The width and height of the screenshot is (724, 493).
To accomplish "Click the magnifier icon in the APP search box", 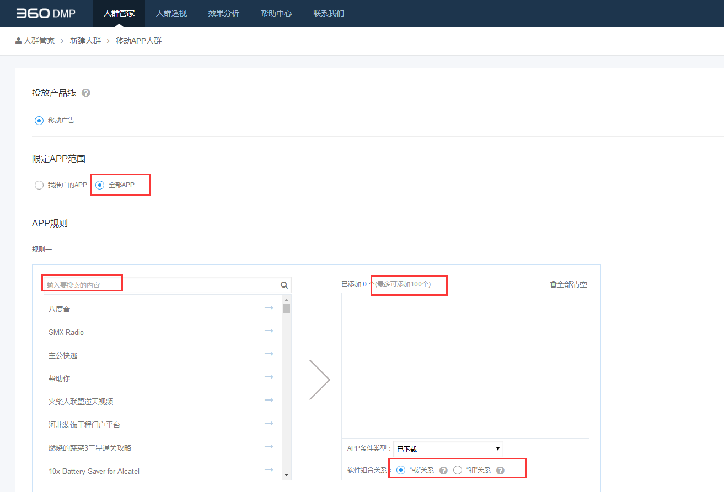I will (284, 285).
